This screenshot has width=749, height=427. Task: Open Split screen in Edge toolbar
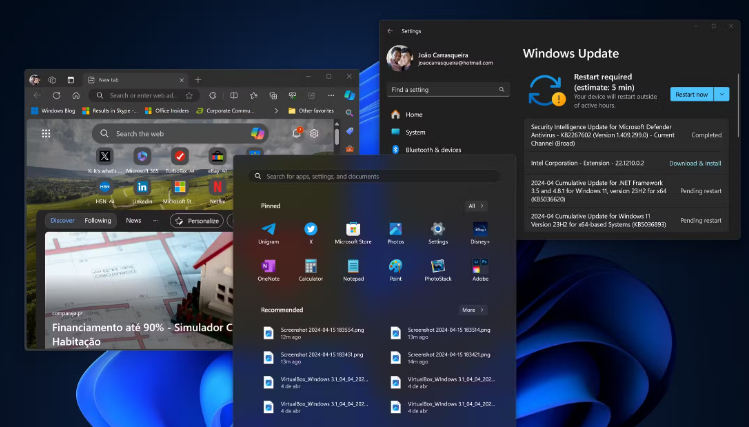234,96
